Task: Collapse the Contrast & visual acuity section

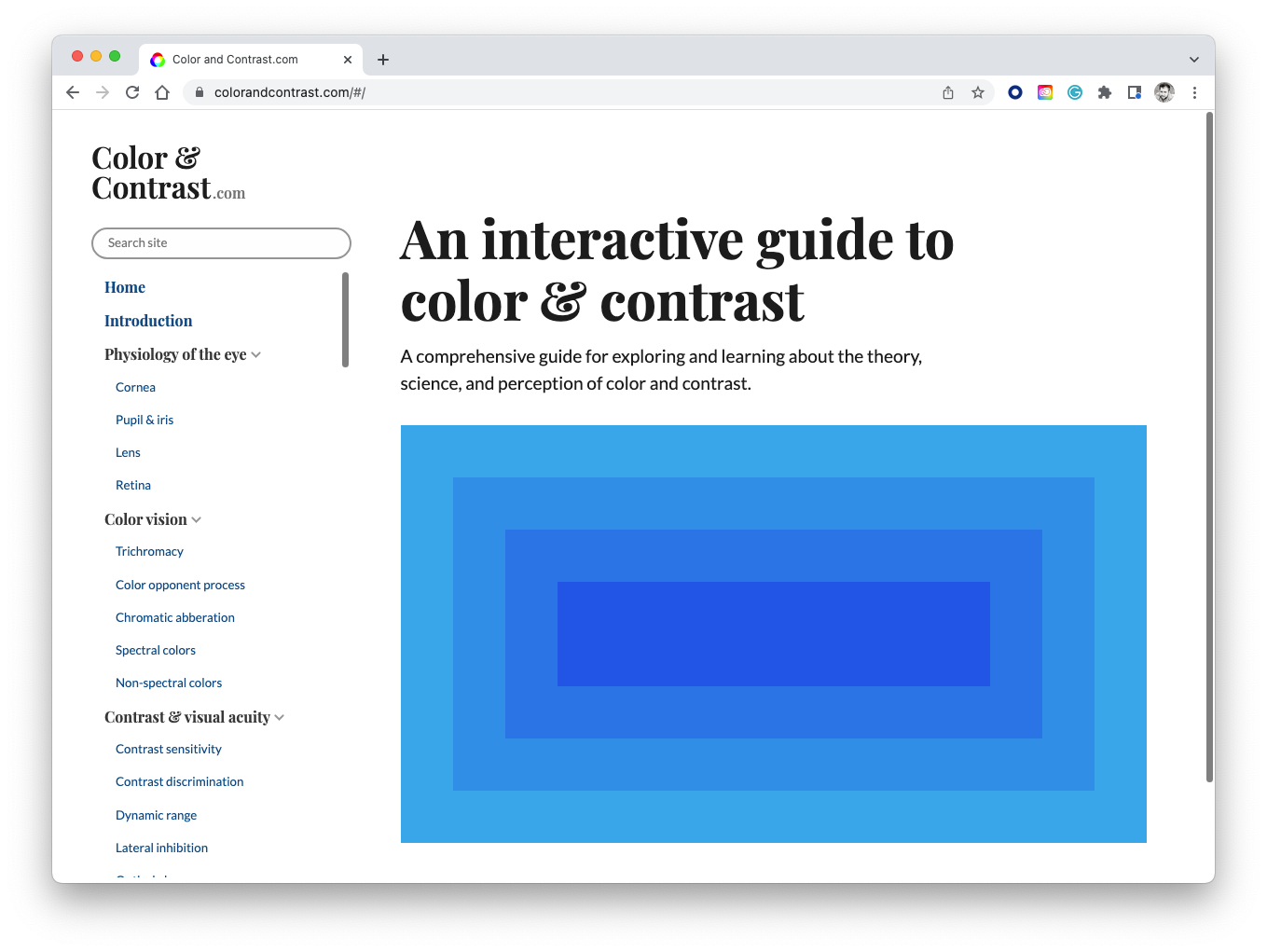Action: click(x=281, y=718)
